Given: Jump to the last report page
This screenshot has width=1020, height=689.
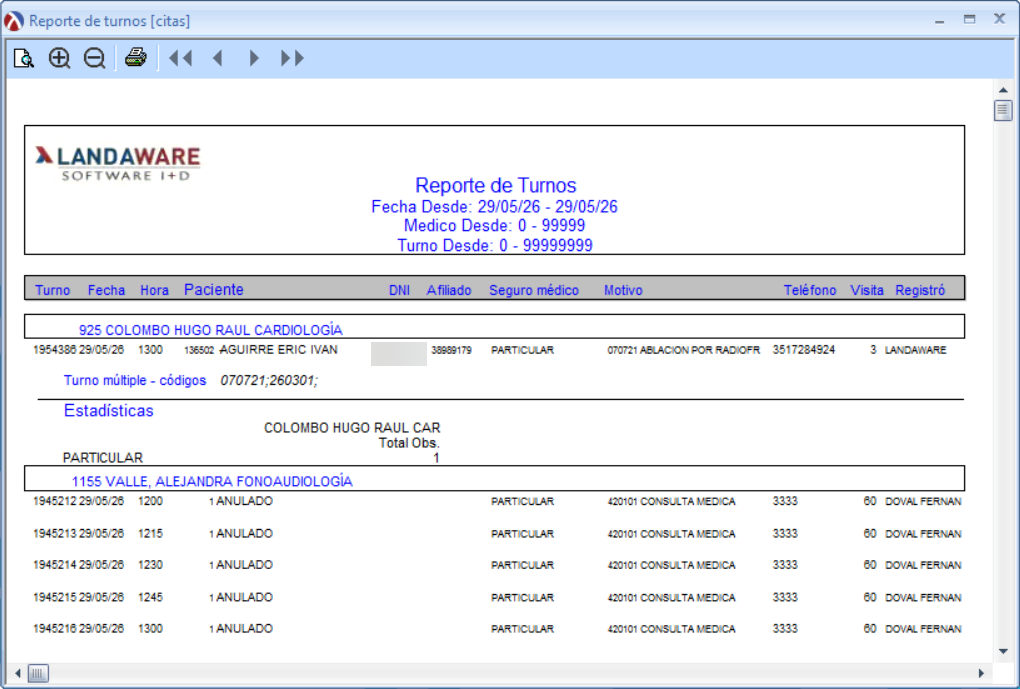Looking at the screenshot, I should tap(292, 59).
